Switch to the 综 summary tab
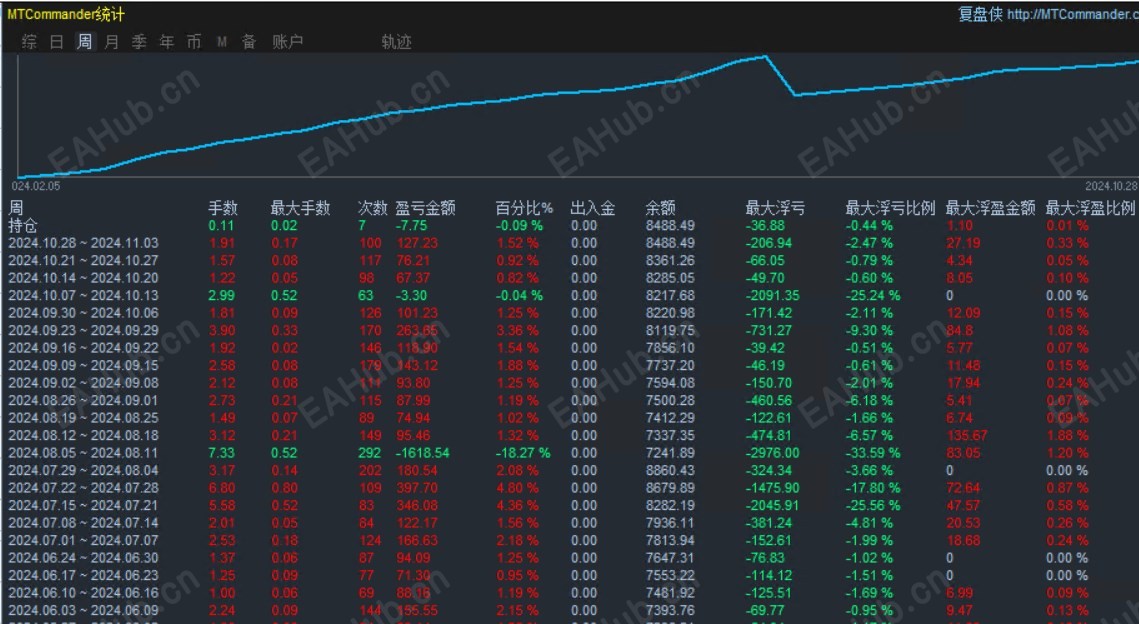This screenshot has height=624, width=1139. click(x=29, y=42)
